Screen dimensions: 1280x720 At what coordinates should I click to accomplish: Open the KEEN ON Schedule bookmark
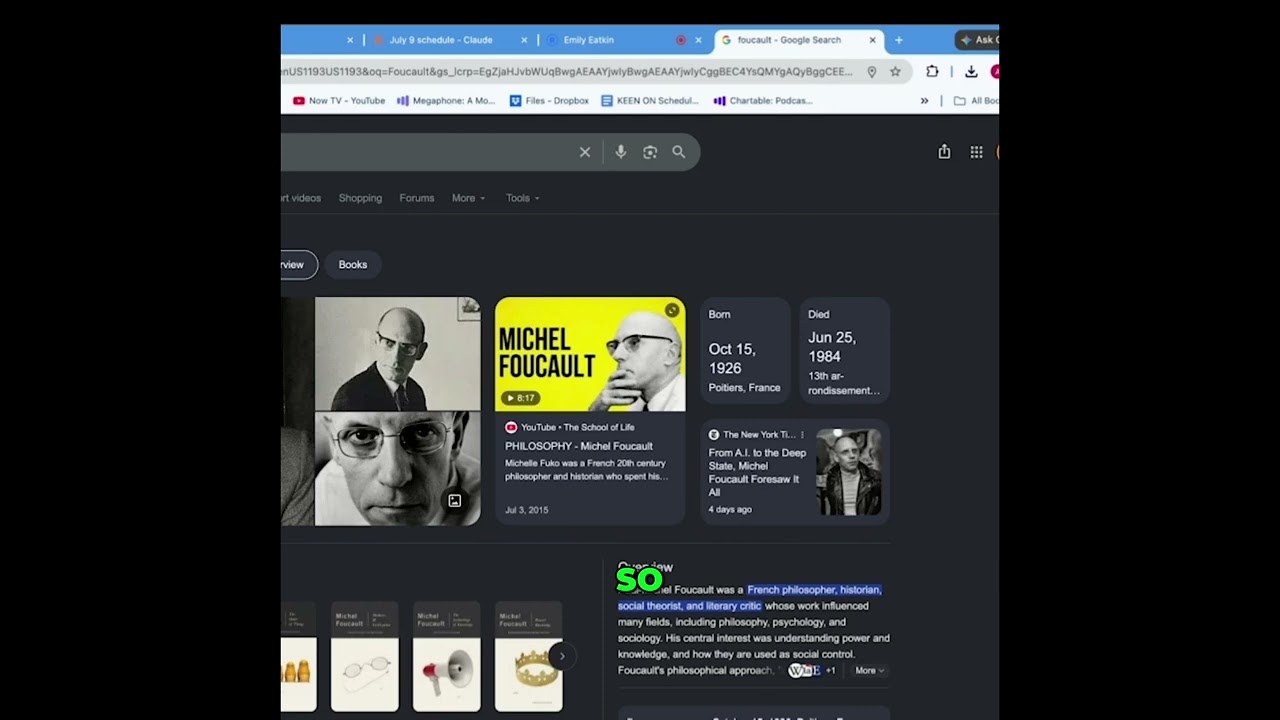click(x=650, y=100)
